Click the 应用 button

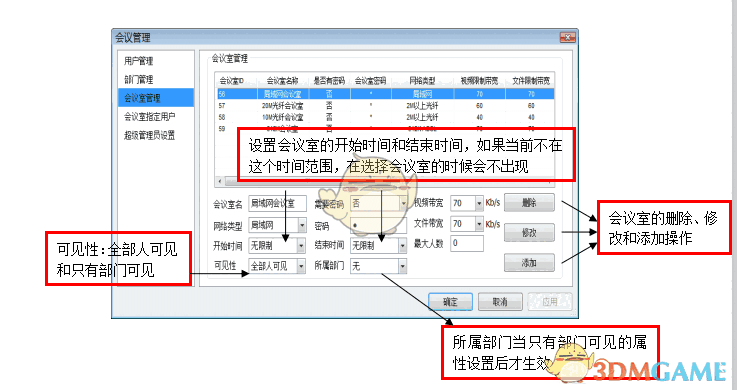point(550,302)
